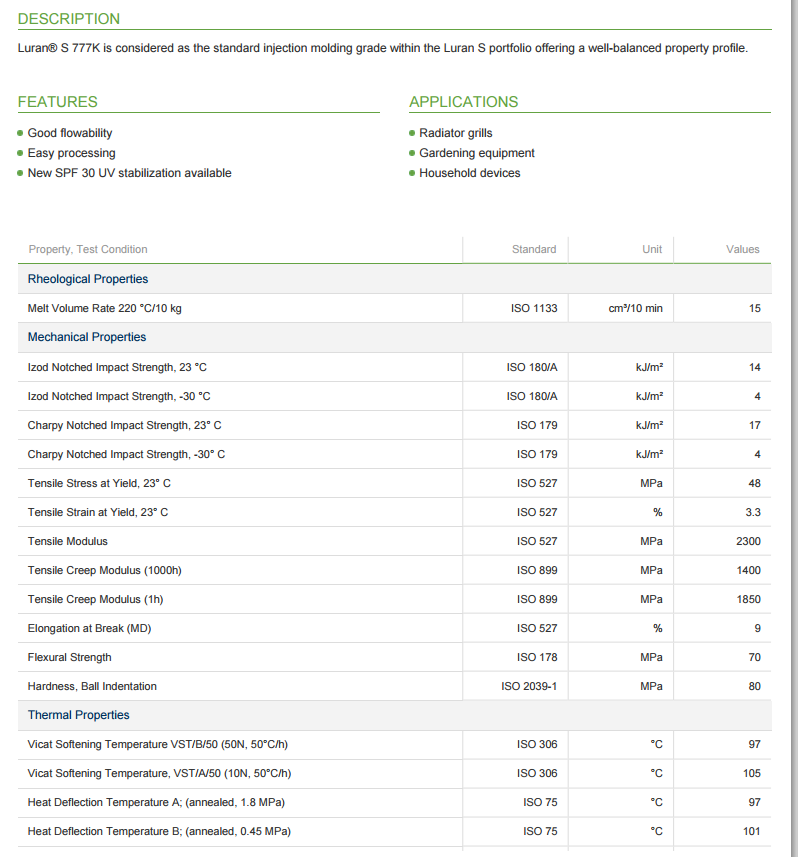
Task: Click 'Izod Notched Impact Strength, 23 °C'
Action: point(117,367)
